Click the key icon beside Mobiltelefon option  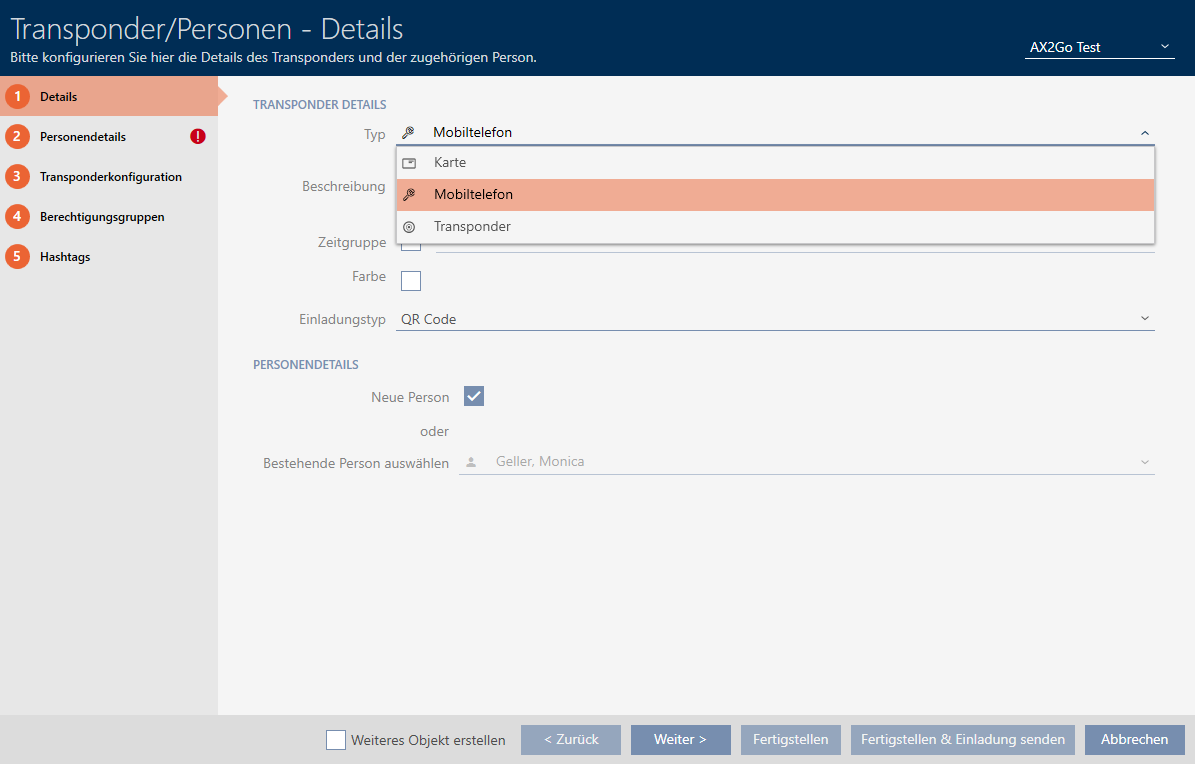pos(409,195)
